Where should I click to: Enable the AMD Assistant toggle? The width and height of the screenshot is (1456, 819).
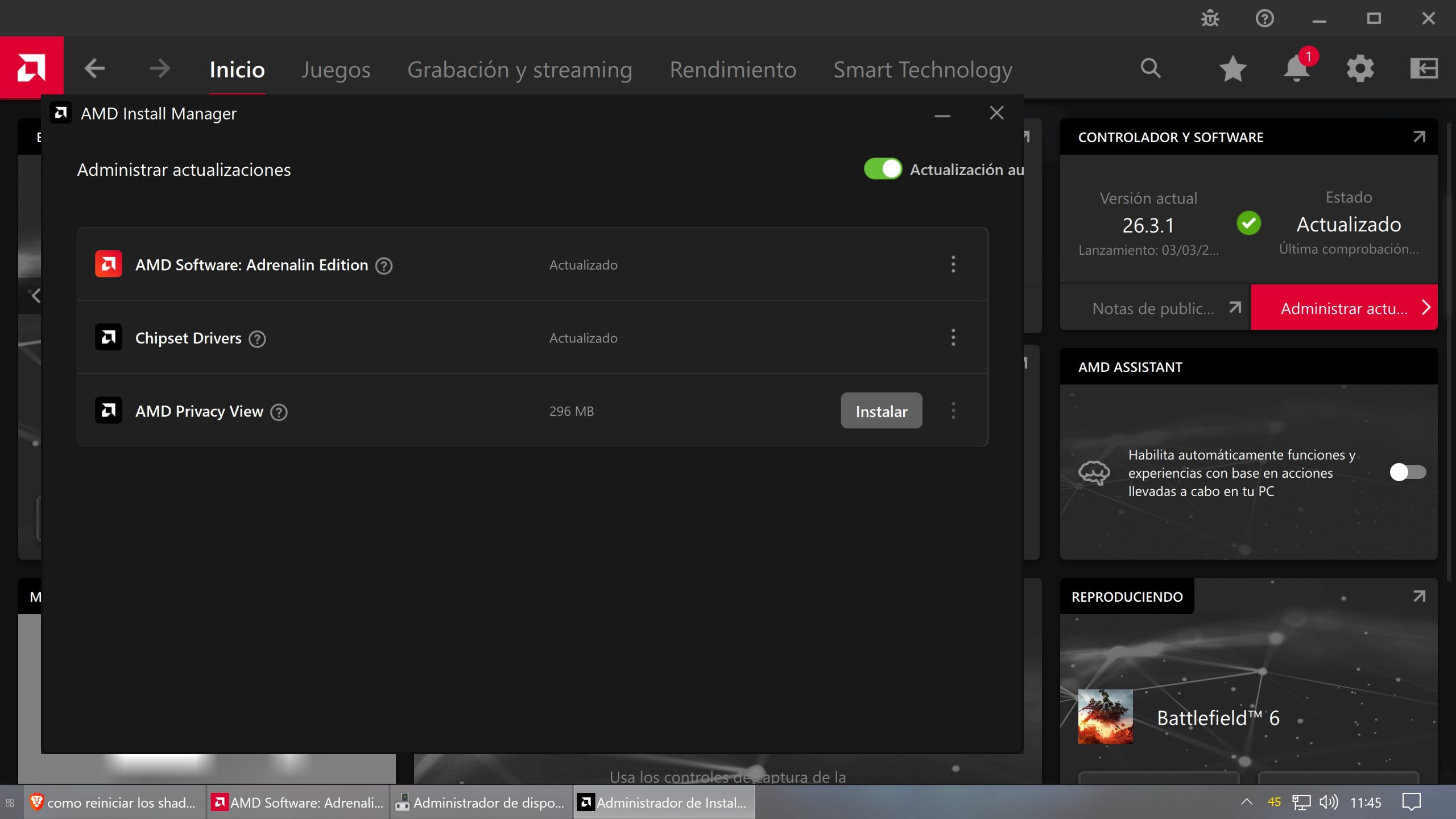1408,472
